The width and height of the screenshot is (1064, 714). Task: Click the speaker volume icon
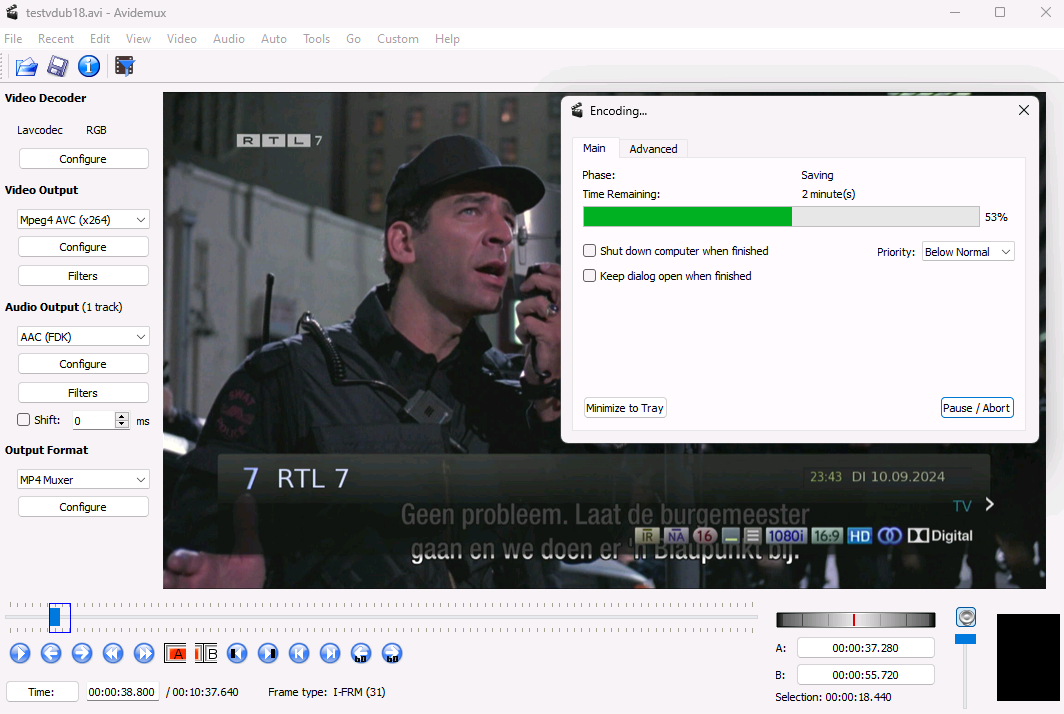[966, 617]
